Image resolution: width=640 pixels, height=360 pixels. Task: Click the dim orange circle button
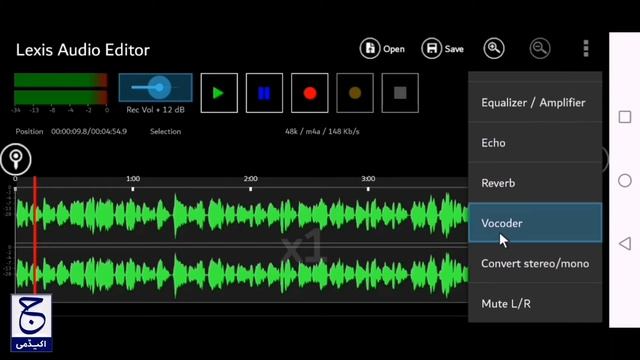(355, 93)
